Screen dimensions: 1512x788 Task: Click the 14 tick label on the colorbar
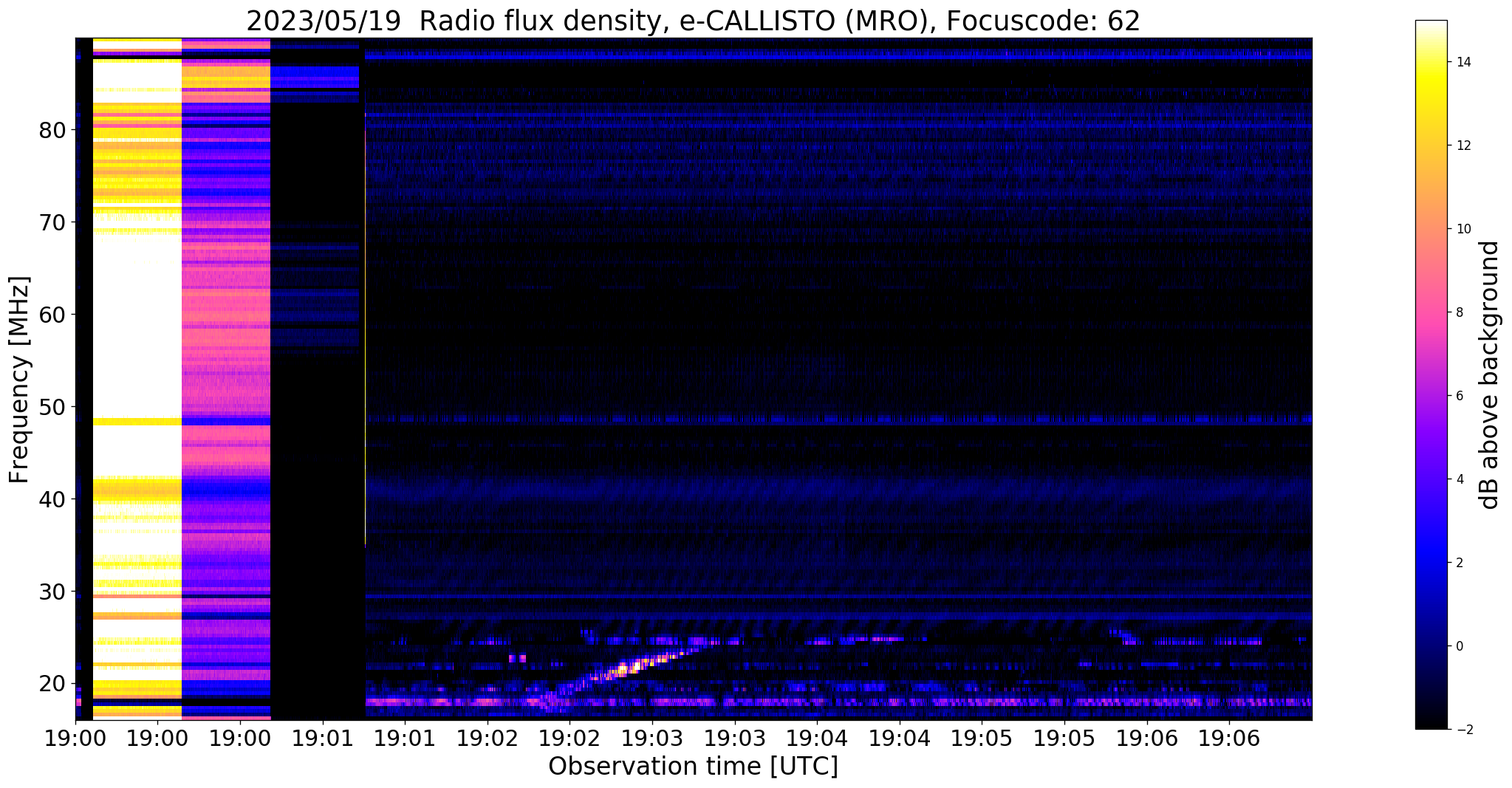point(1463,62)
